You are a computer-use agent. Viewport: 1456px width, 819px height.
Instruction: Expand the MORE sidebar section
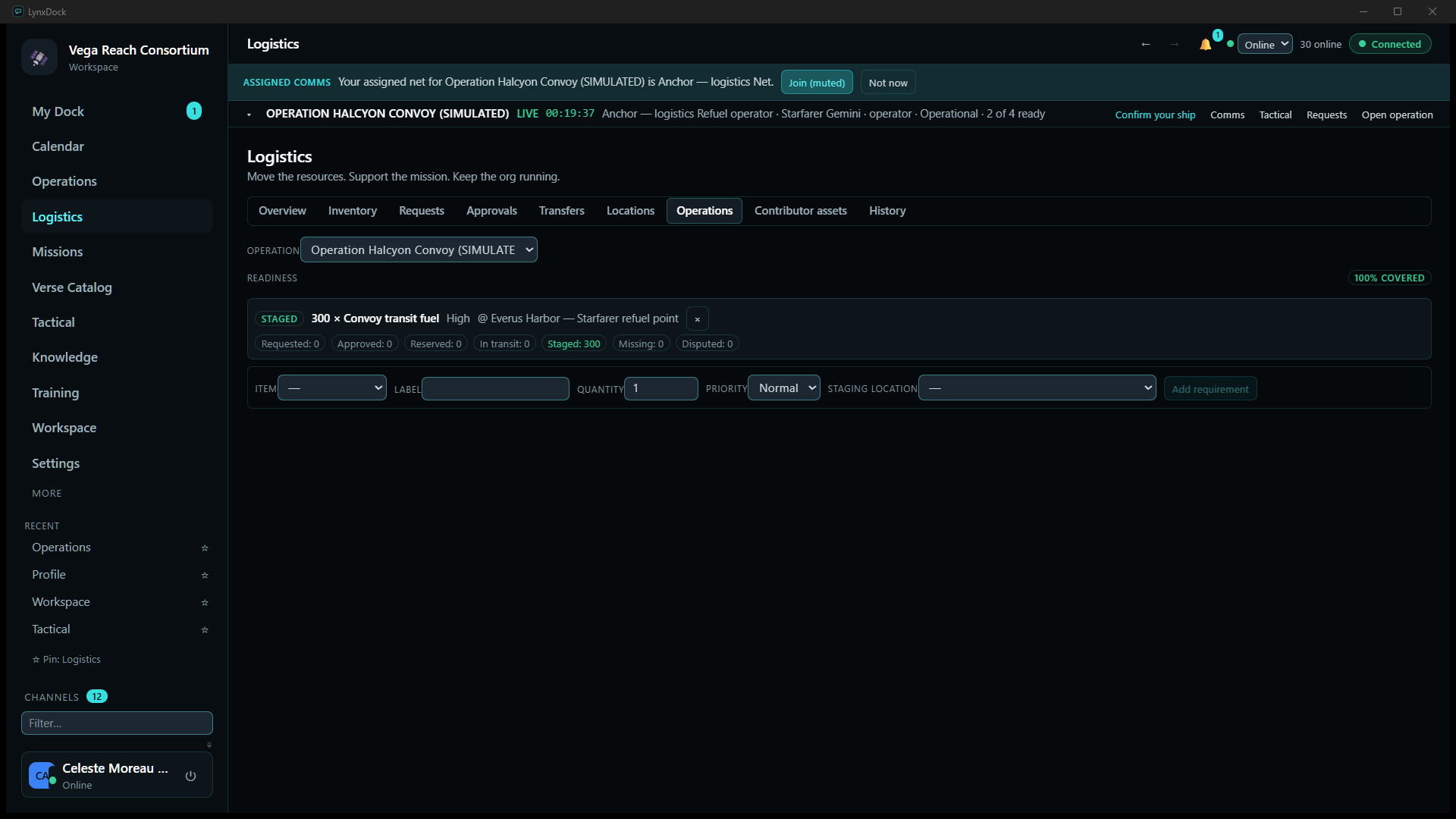coord(47,494)
